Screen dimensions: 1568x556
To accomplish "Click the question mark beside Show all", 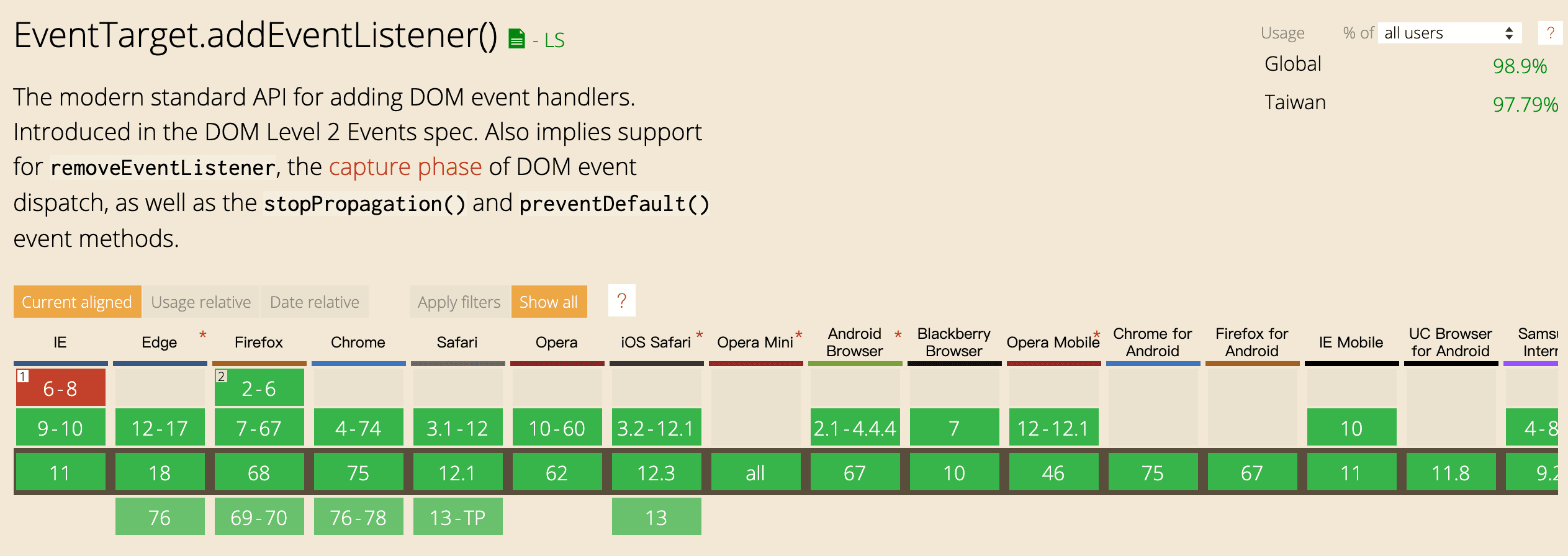I will pos(621,301).
